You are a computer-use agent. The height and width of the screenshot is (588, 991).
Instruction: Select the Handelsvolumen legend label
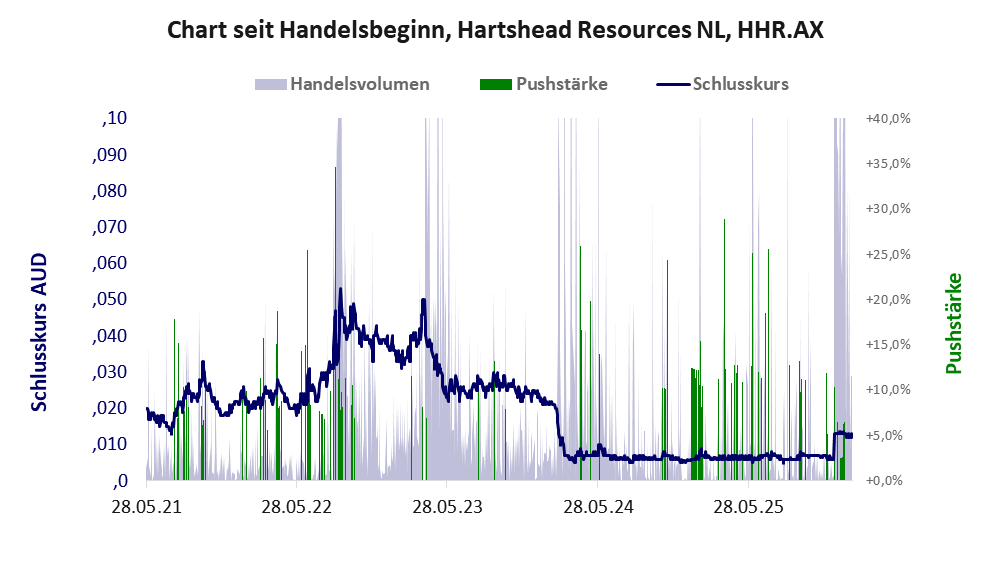point(360,84)
